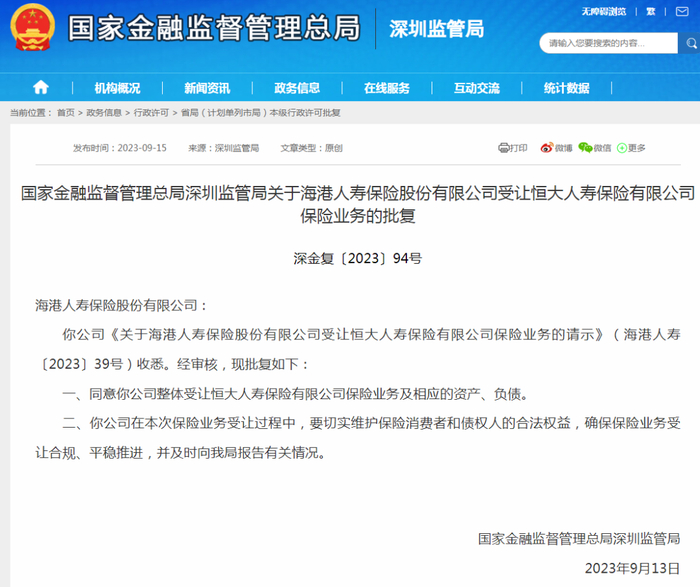Image resolution: width=700 pixels, height=587 pixels.
Task: Click the 首页 breadcrumb link
Action: [x=66, y=113]
